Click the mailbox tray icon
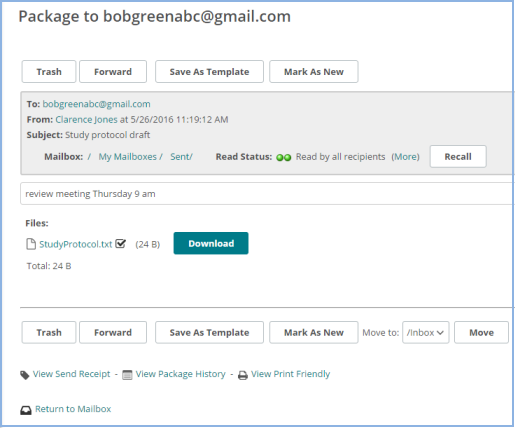515x428 pixels. (x=26, y=410)
